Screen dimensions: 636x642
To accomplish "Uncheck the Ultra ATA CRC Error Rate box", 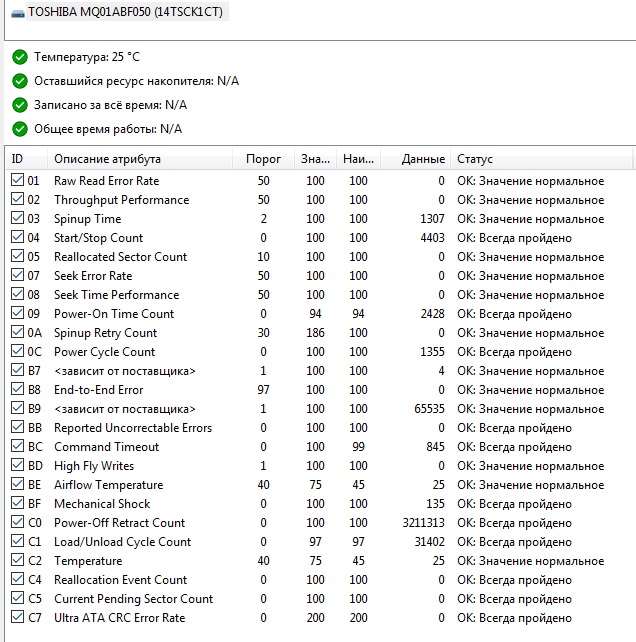I will (17, 618).
